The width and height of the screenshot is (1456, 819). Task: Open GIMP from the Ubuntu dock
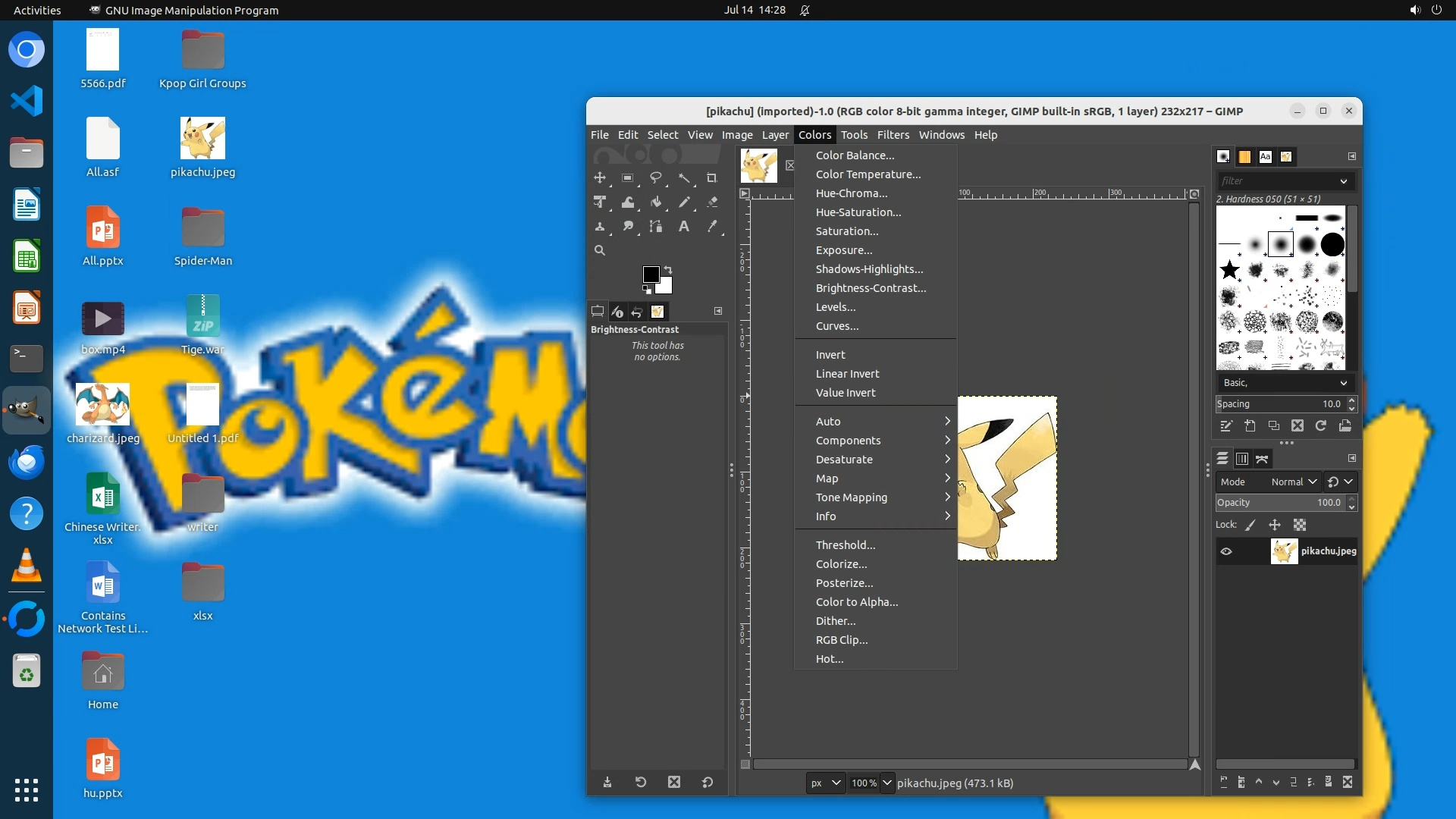click(x=27, y=410)
